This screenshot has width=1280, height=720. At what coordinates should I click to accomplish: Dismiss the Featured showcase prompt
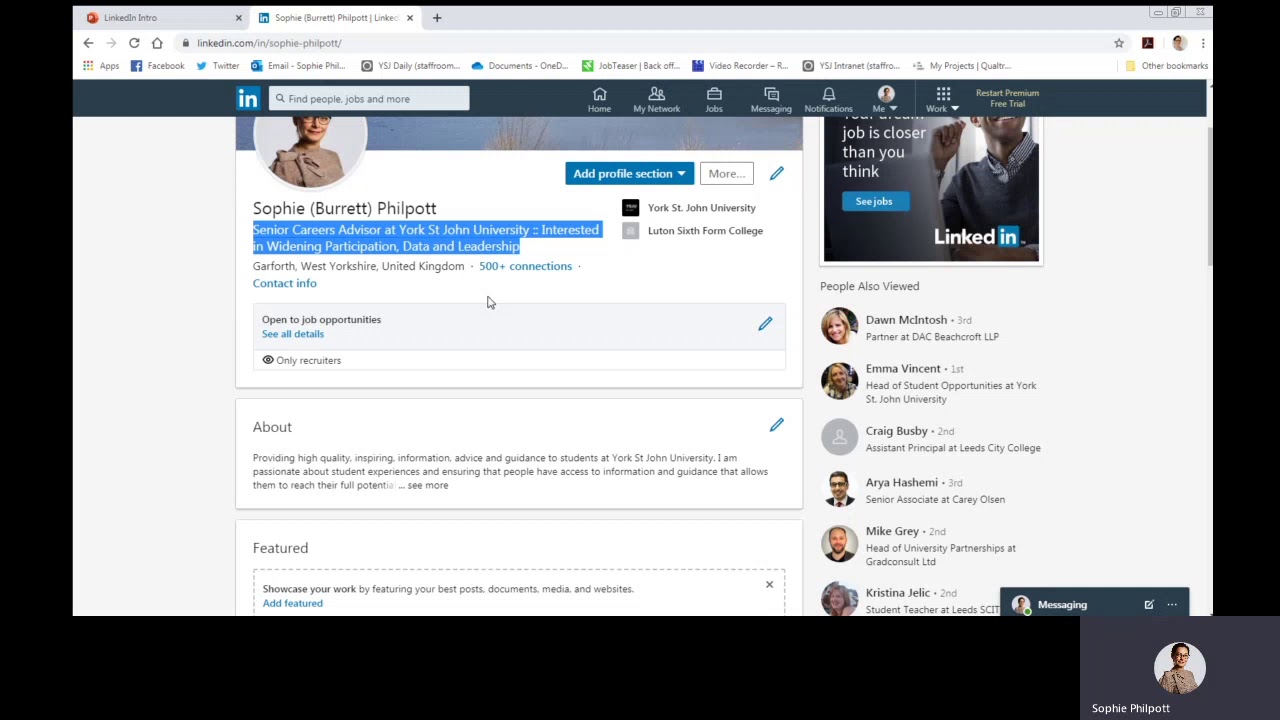coord(769,584)
